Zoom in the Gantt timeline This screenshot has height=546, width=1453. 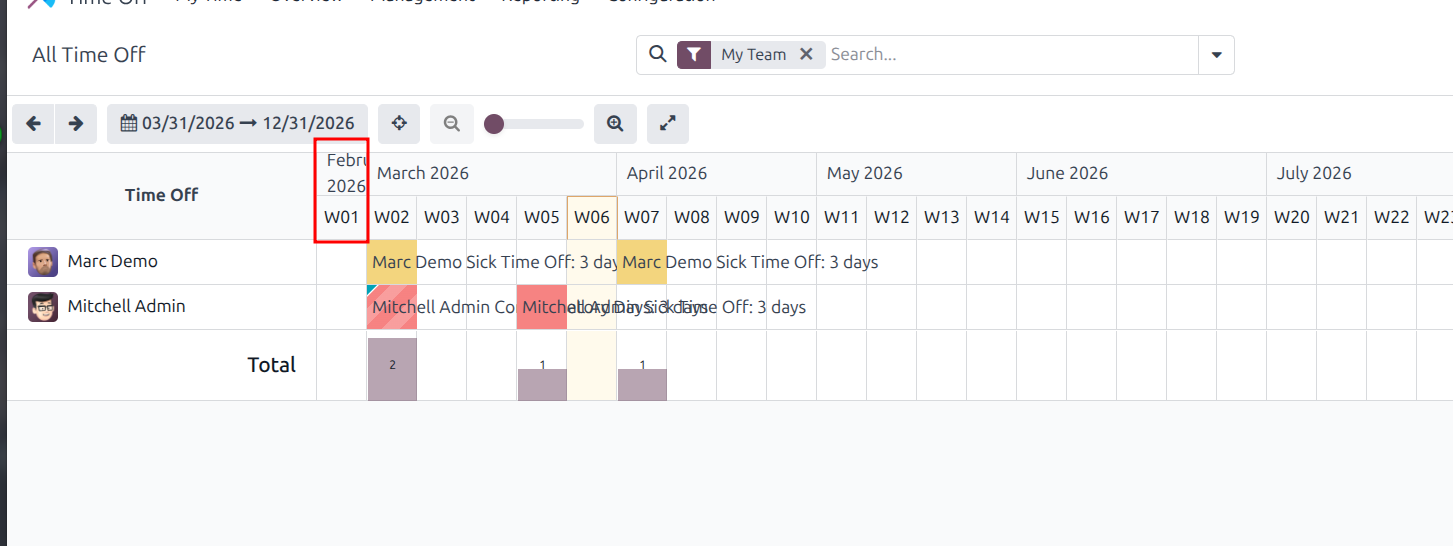point(615,124)
